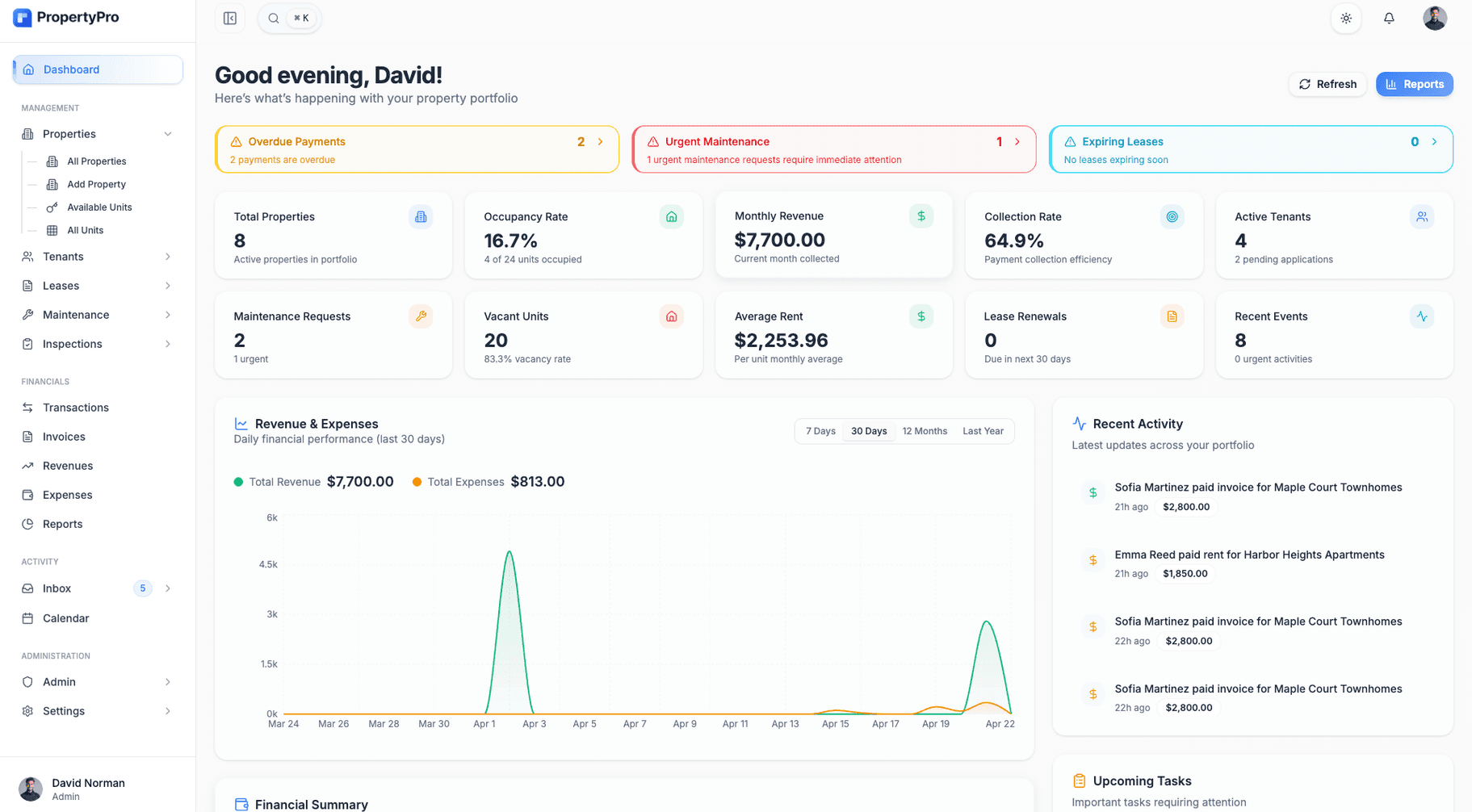Open the Expiring Leases alert card
Image resolution: width=1472 pixels, height=812 pixels.
pos(1251,149)
